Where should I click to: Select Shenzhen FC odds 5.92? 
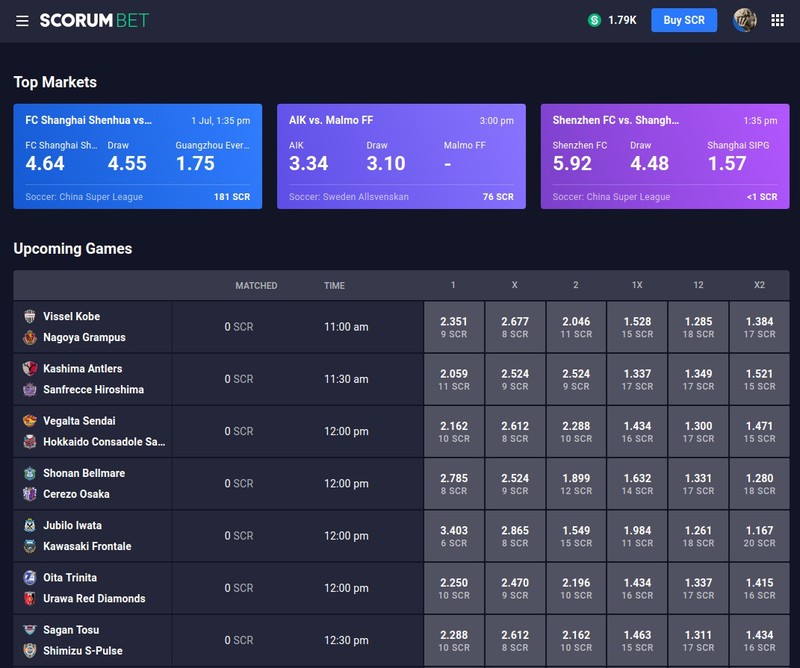tap(572, 163)
